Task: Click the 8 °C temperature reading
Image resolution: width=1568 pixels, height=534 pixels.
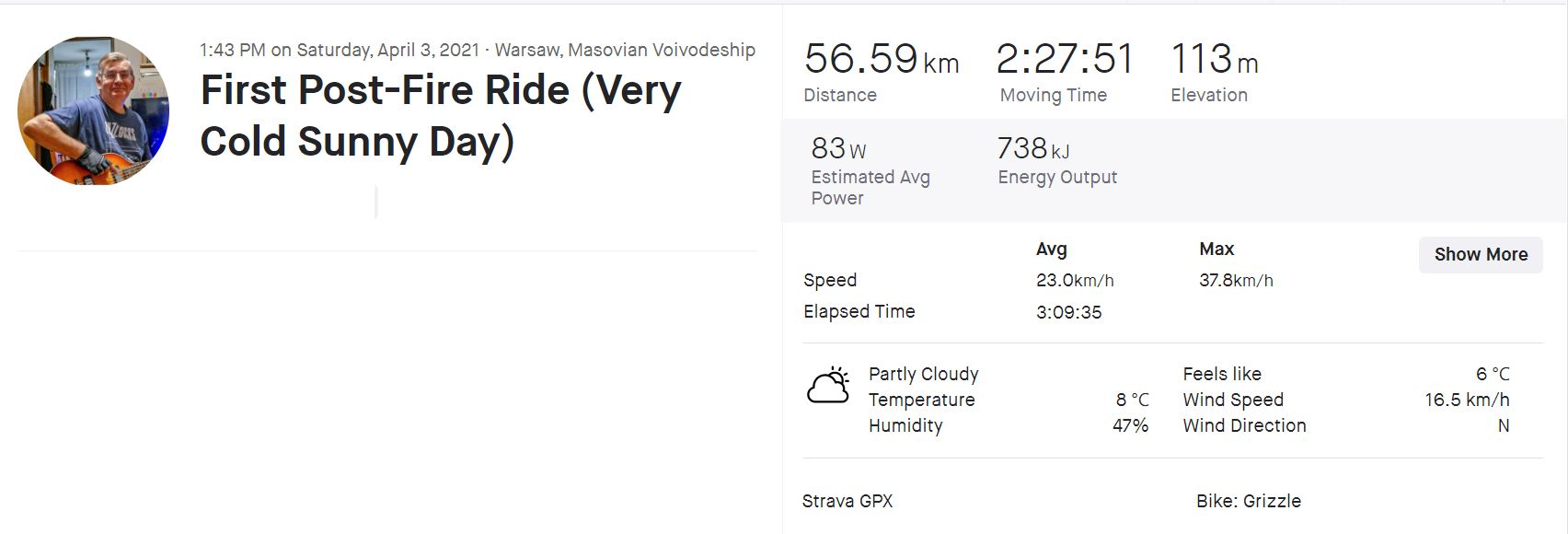Action: click(x=1132, y=400)
